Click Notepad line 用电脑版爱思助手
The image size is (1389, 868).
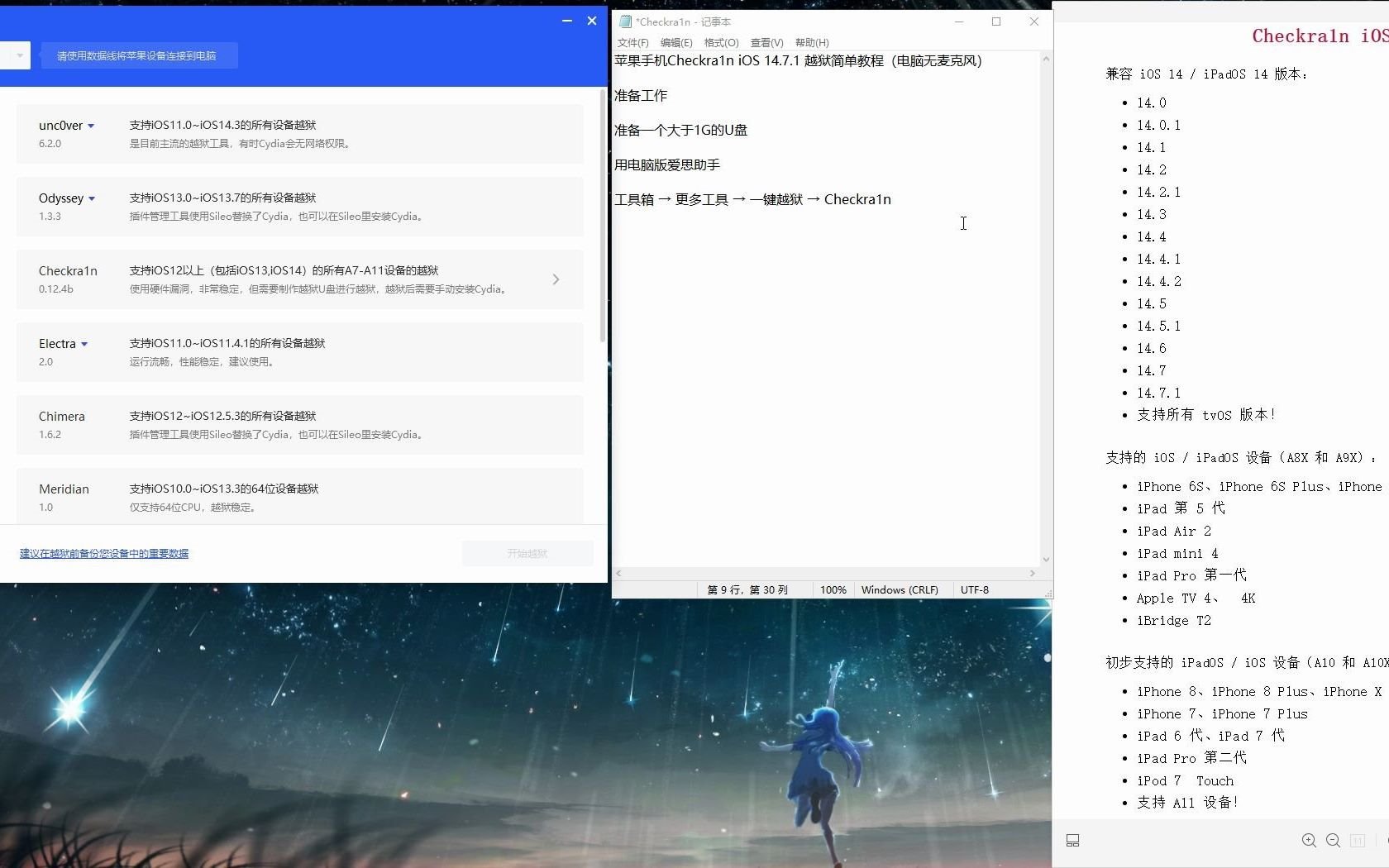[x=667, y=165]
